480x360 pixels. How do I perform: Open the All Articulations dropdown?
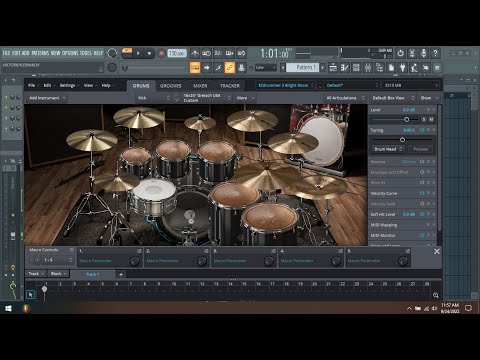click(x=345, y=98)
